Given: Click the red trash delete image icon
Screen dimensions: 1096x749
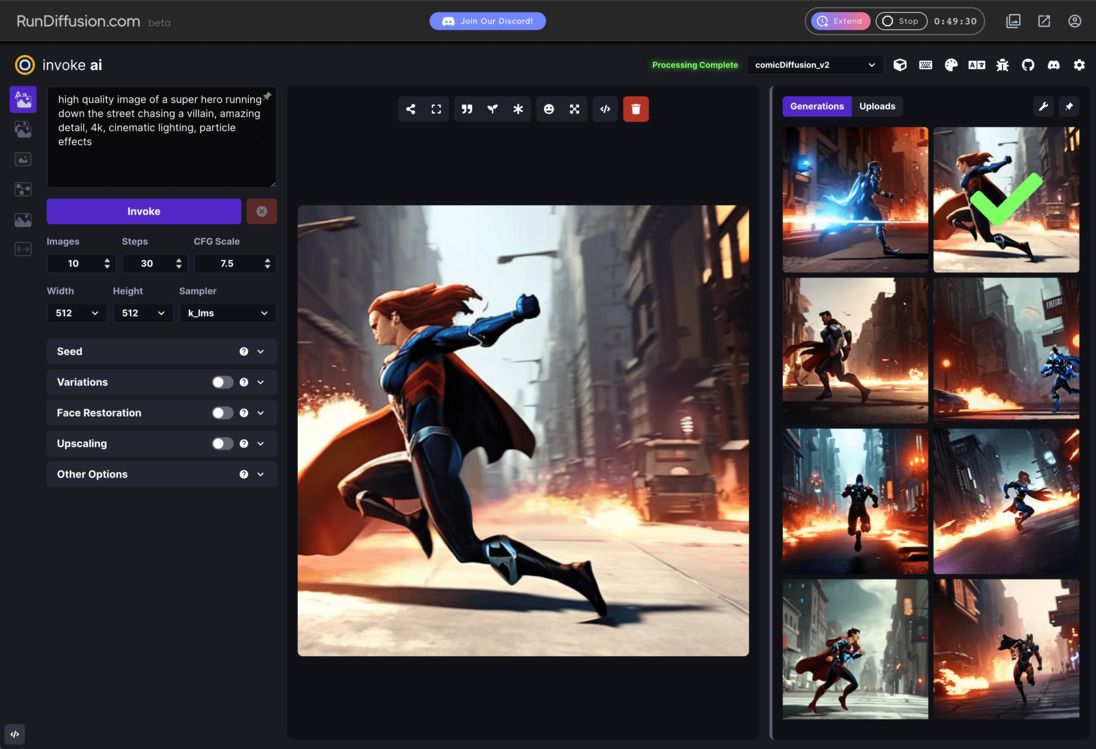Looking at the screenshot, I should click(635, 109).
